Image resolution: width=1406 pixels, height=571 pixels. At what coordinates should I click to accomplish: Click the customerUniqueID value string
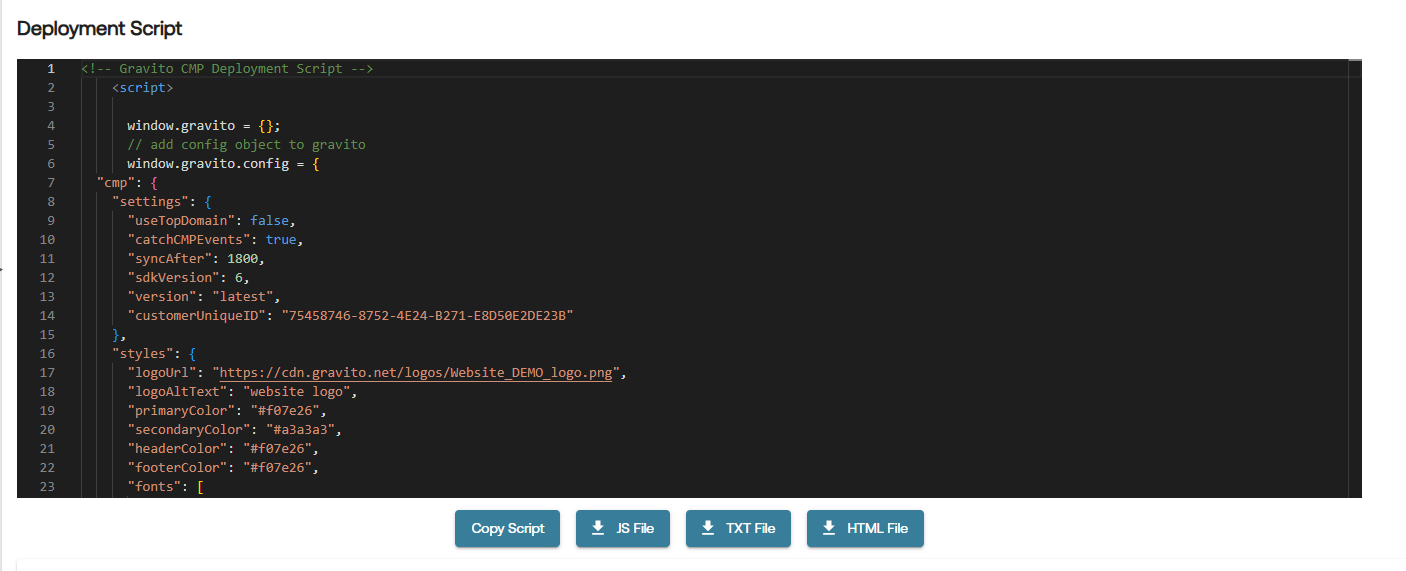pos(426,316)
